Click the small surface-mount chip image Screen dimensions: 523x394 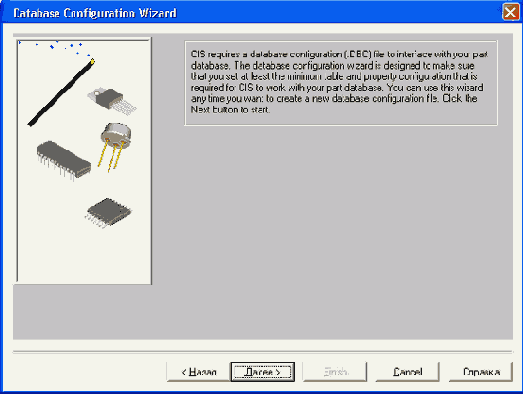[108, 213]
